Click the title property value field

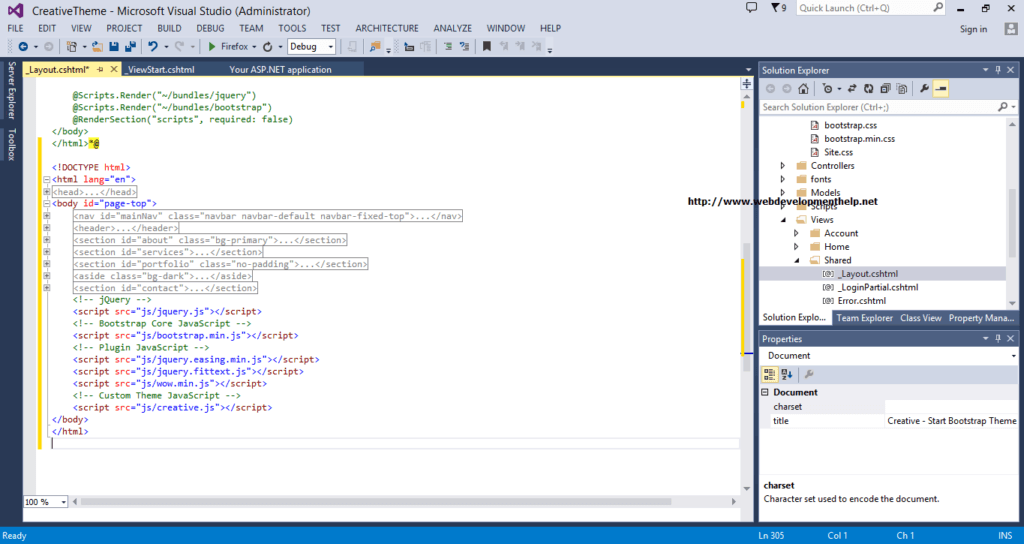(952, 421)
